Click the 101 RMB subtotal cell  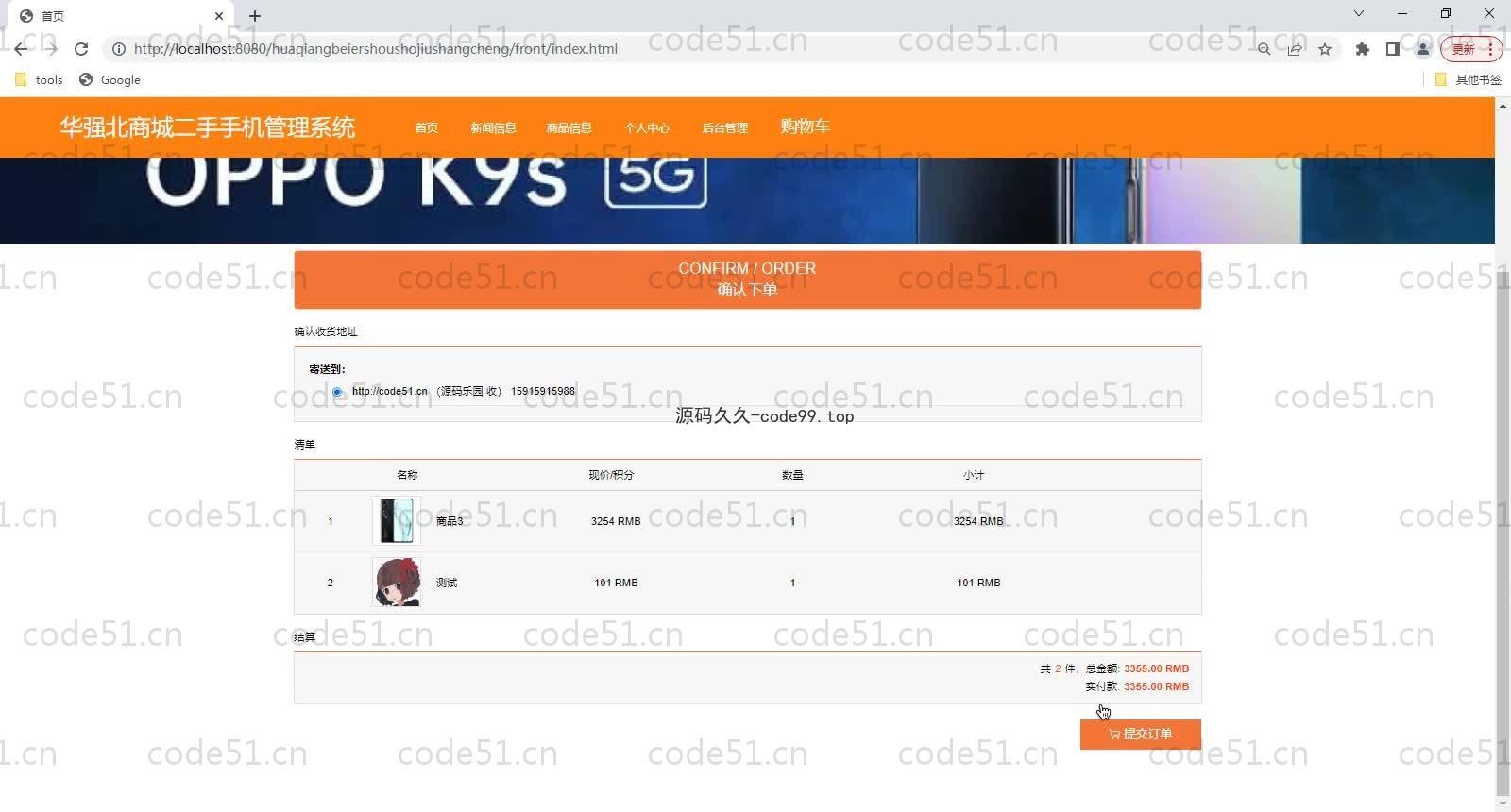[978, 583]
